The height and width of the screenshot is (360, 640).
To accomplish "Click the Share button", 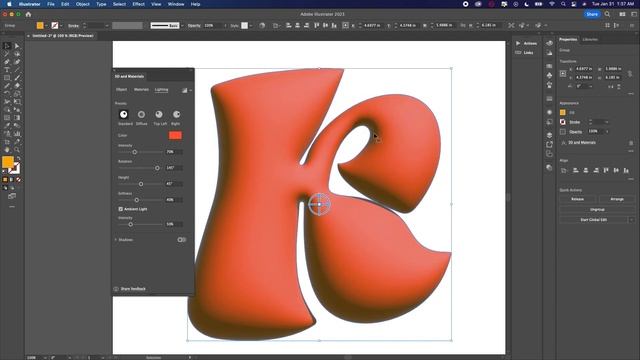I will click(592, 14).
